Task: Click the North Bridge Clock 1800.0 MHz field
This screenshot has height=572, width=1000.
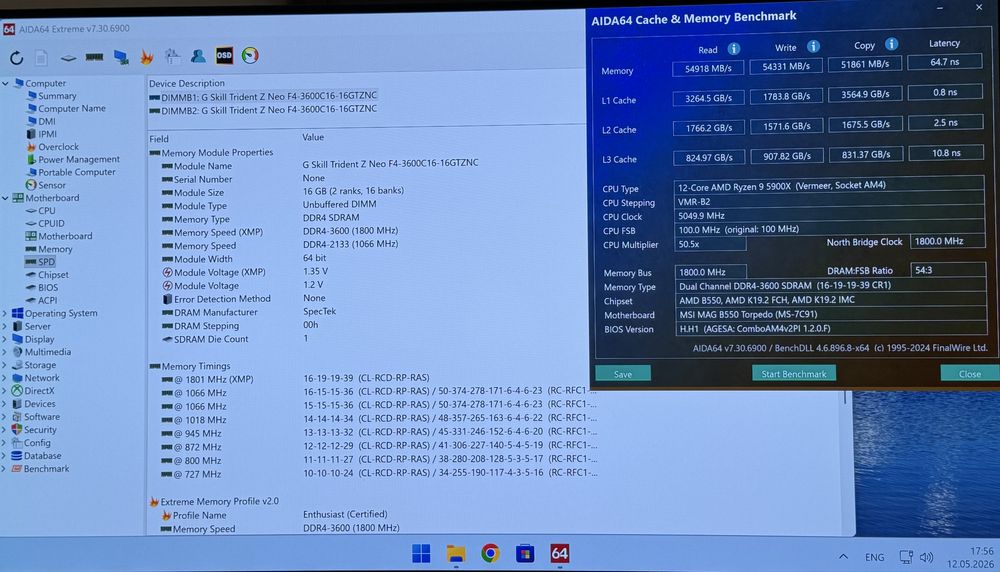Action: (x=946, y=241)
